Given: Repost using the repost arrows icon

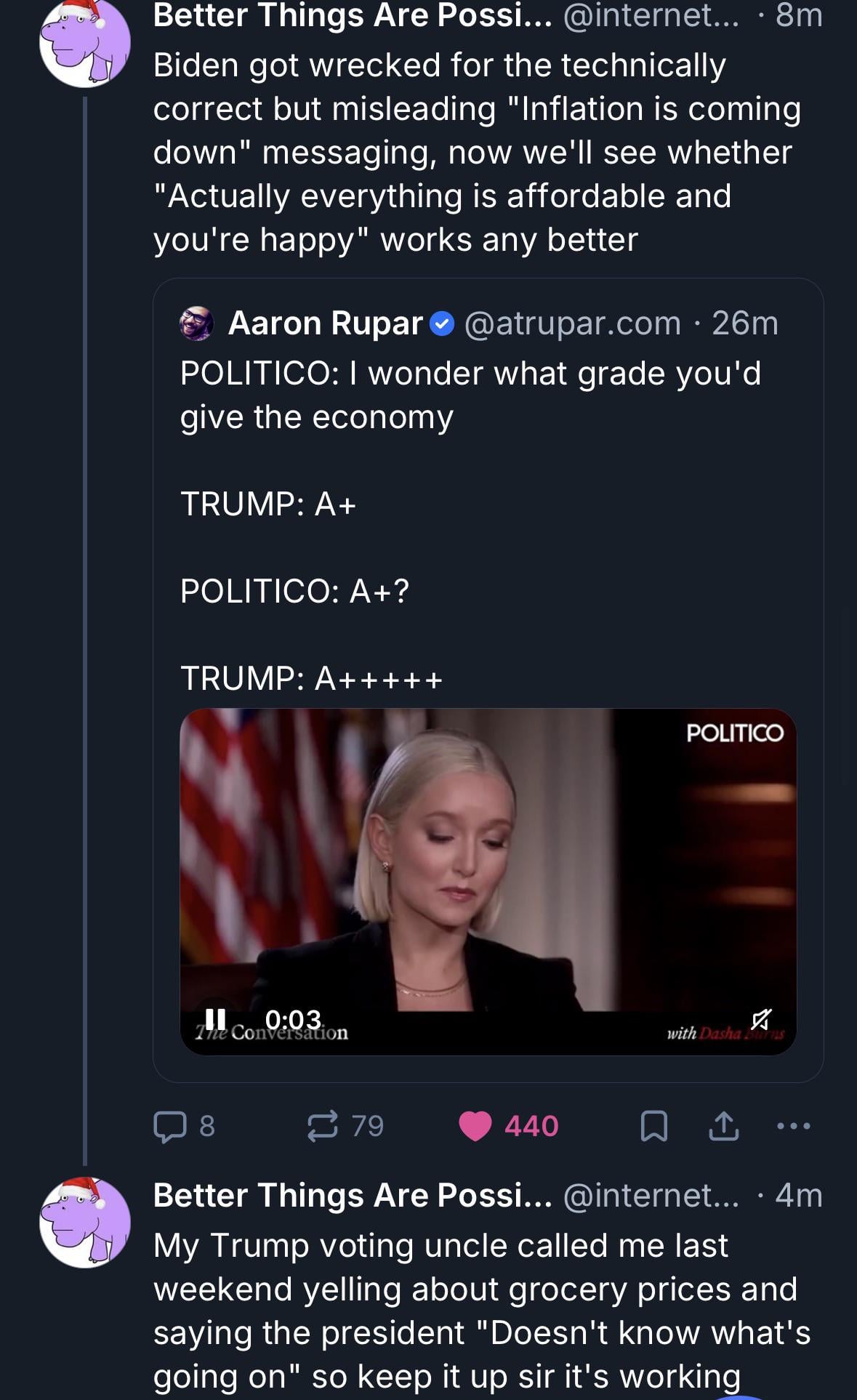Looking at the screenshot, I should pyautogui.click(x=323, y=1126).
